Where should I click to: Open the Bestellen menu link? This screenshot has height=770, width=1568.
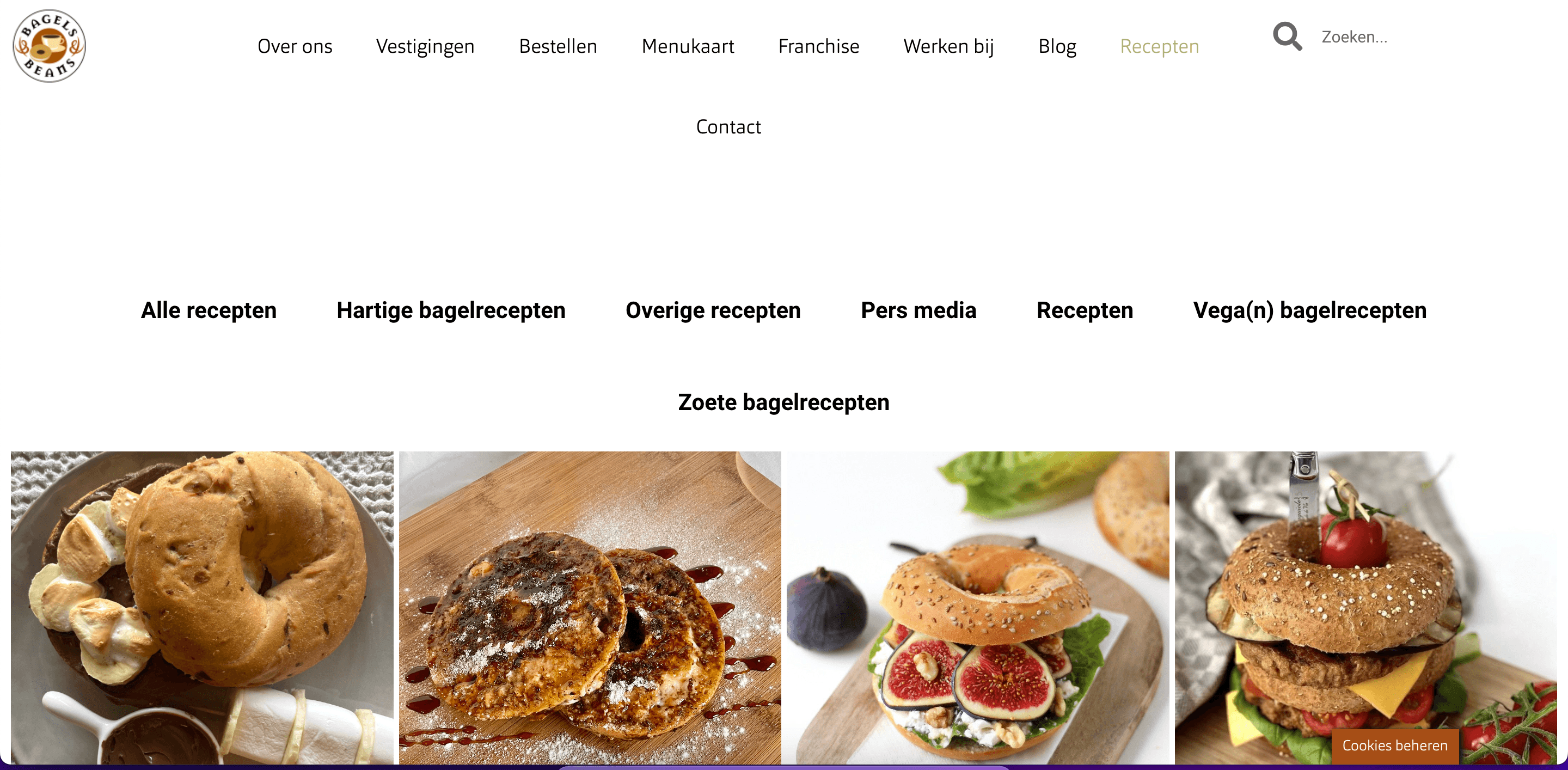tap(558, 46)
